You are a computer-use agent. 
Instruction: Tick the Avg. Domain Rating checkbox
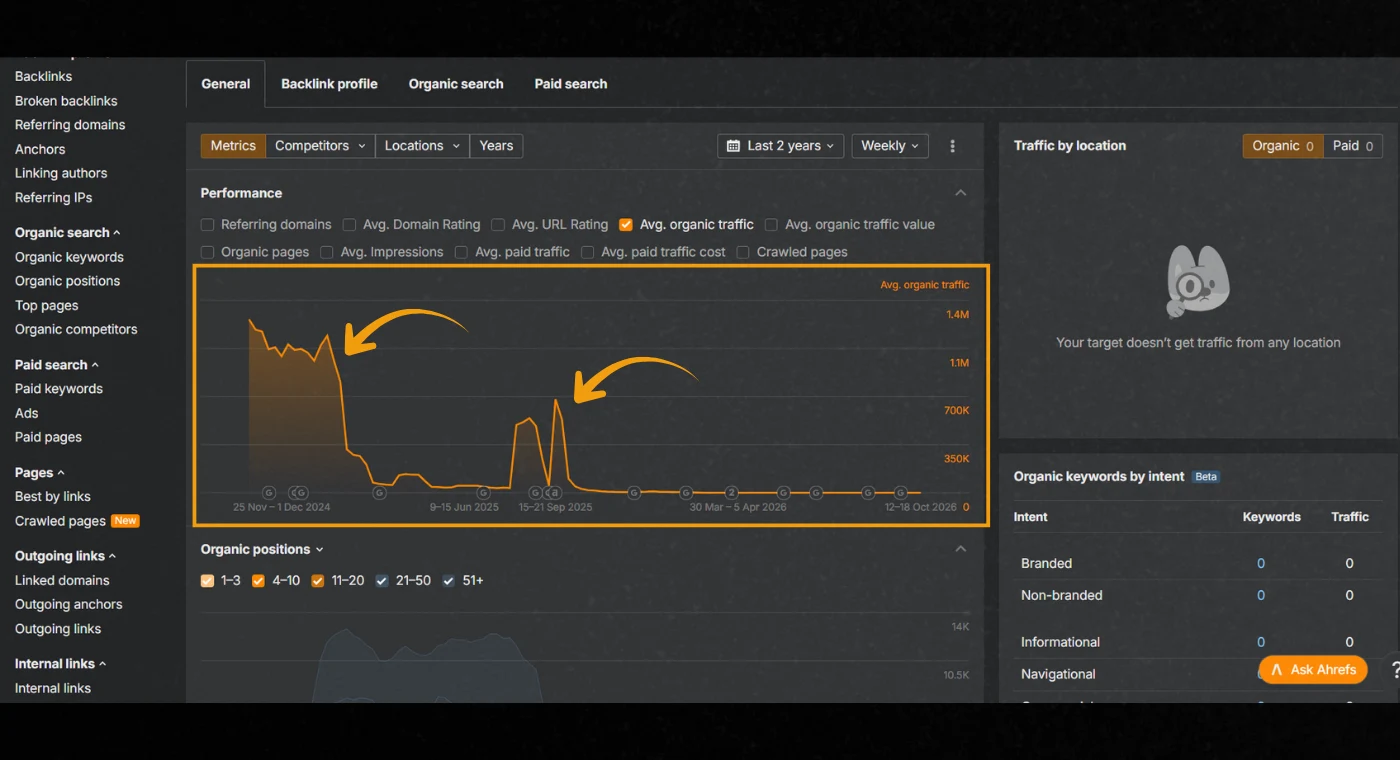tap(349, 225)
